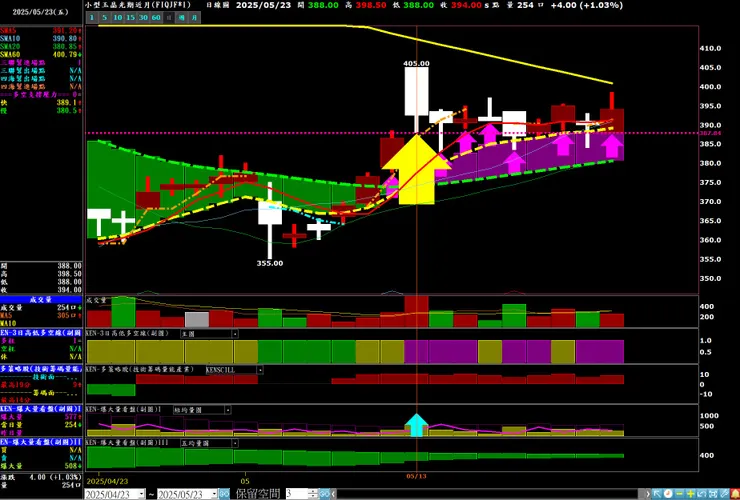Click the 慢 380.5 indicator row
Screen dimensions: 740x500
[x=41, y=110]
